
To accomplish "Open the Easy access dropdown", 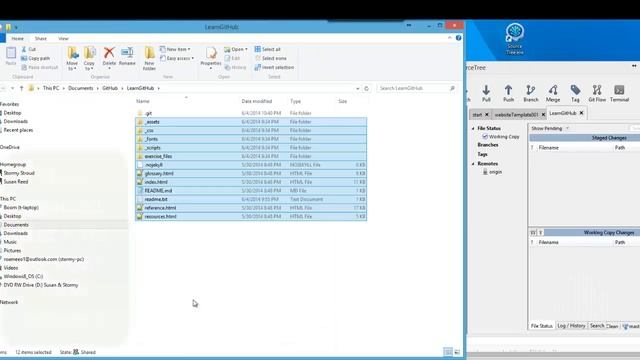I will 177,58.
